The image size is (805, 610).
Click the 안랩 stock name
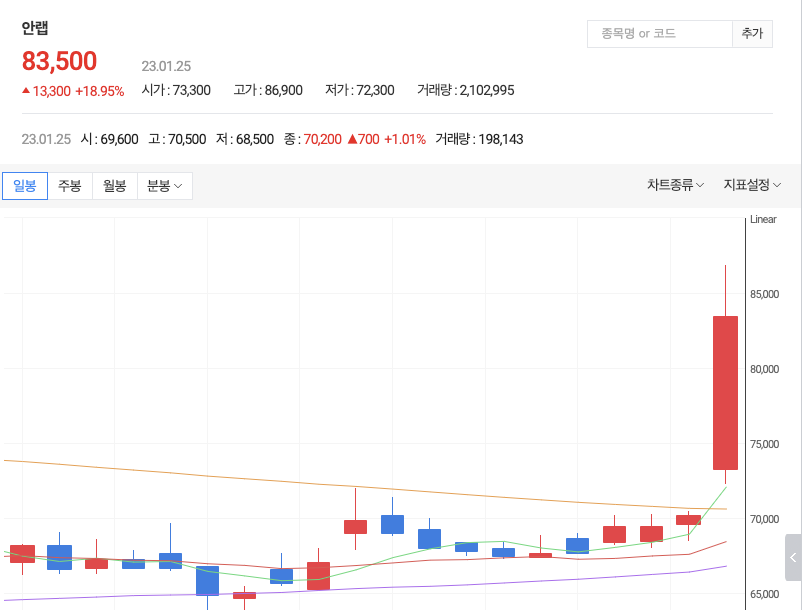35,28
